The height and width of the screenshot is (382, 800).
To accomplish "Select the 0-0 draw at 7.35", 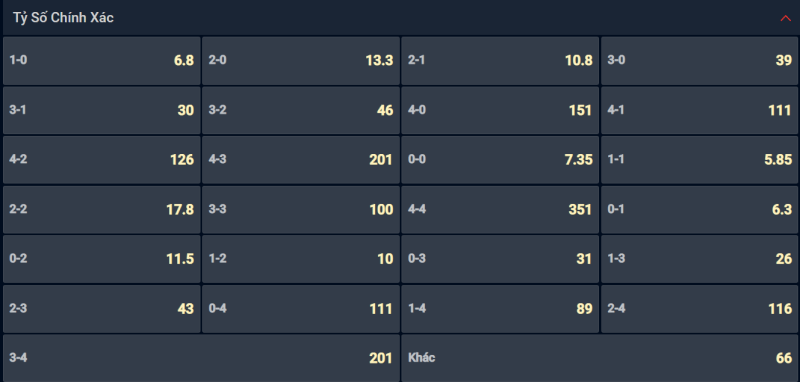I will (500, 160).
